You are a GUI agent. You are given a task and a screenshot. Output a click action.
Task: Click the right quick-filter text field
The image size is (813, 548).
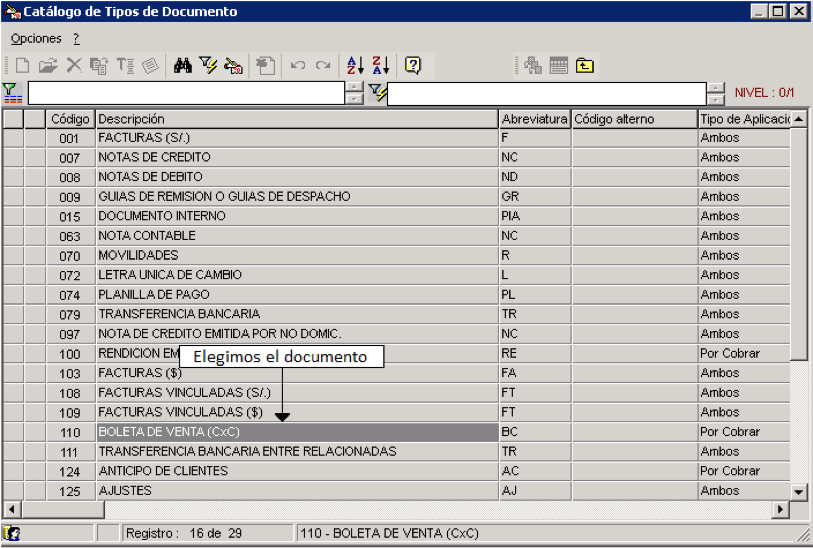(x=546, y=94)
